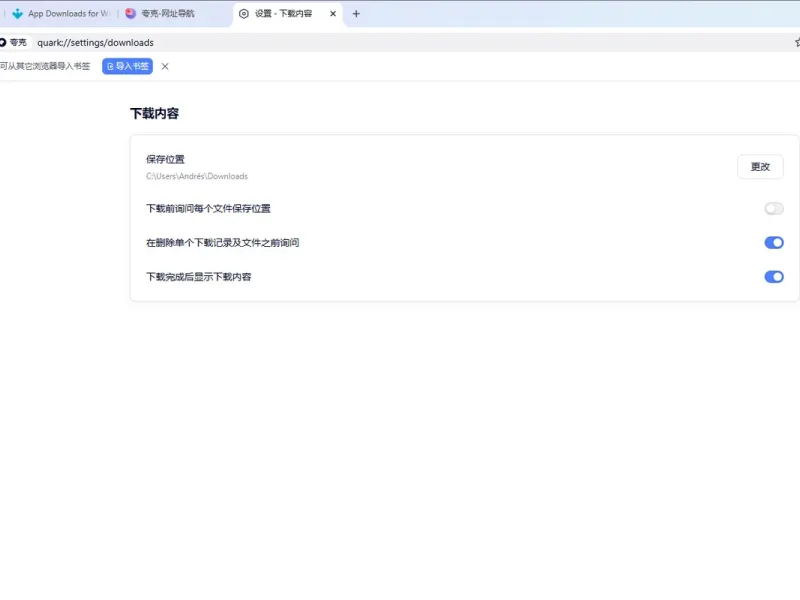Click the 可从其它浏览器导入书签 text
The height and width of the screenshot is (600, 800).
click(45, 66)
